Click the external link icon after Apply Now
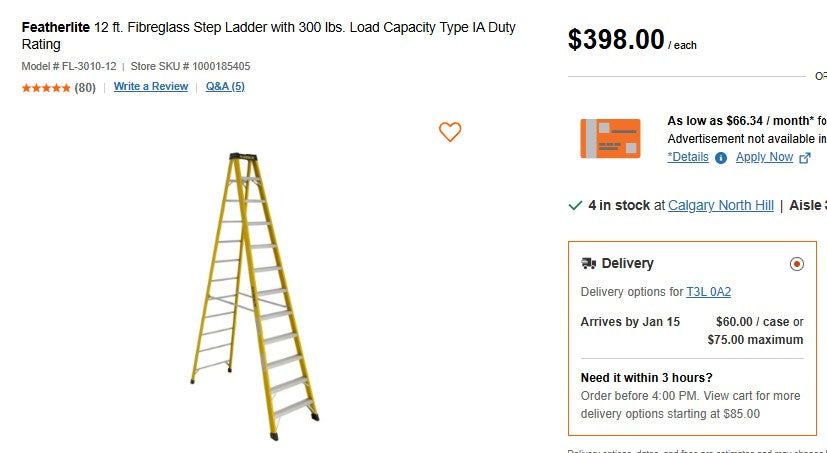827x453 pixels. 805,158
